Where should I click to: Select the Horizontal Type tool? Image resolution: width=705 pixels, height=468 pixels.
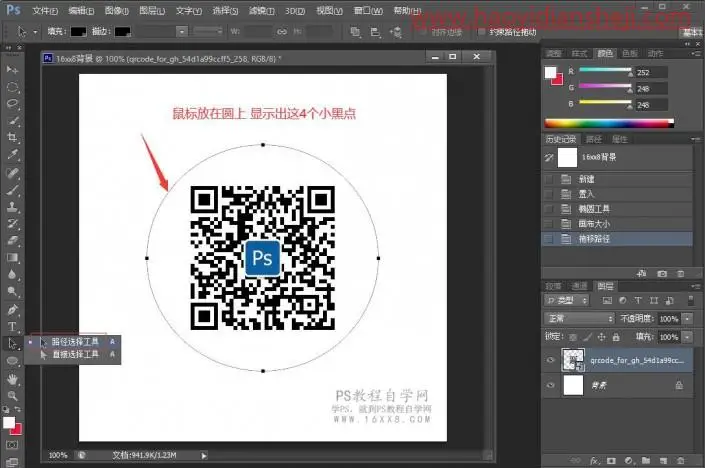[12, 326]
